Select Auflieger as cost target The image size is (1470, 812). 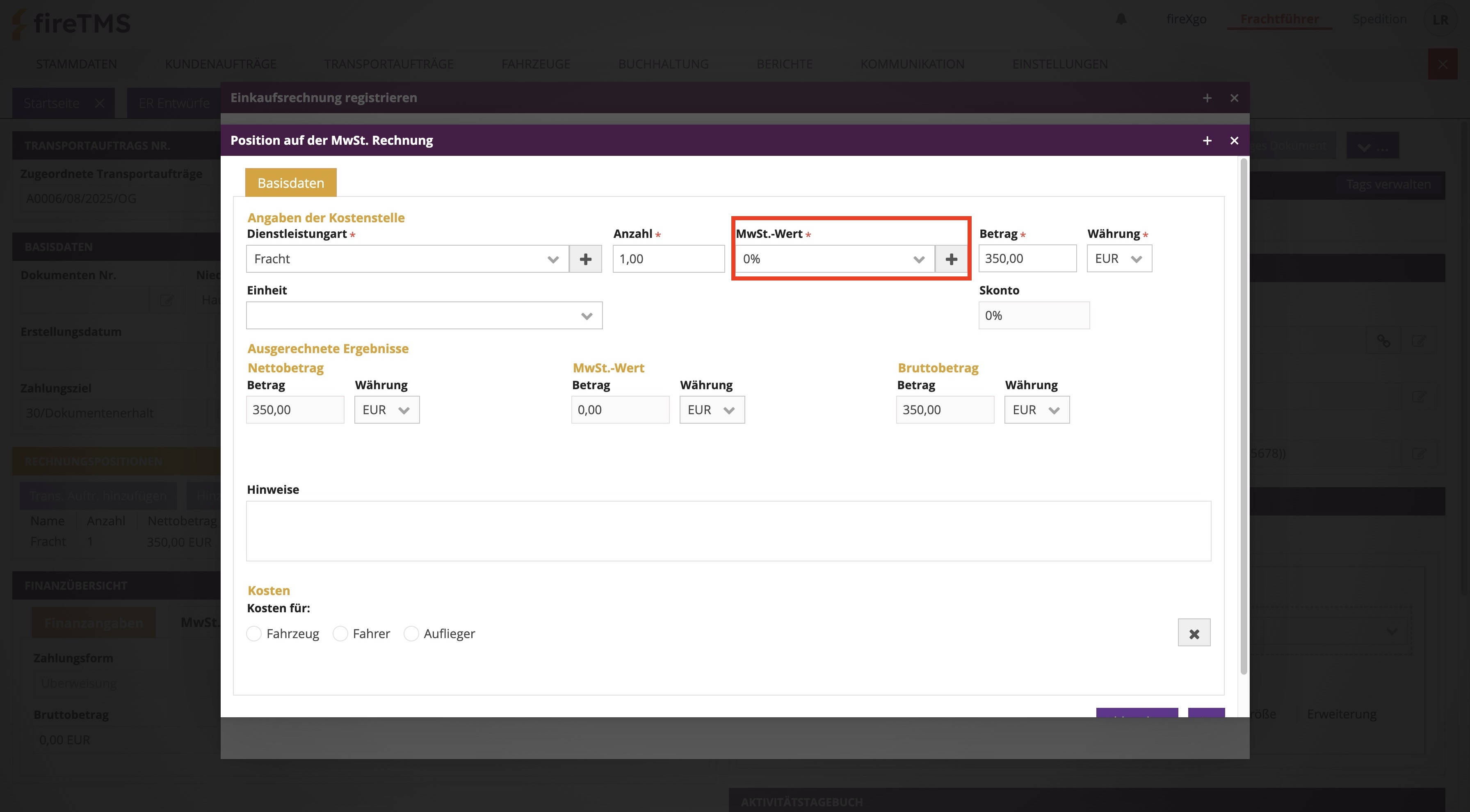(x=411, y=633)
